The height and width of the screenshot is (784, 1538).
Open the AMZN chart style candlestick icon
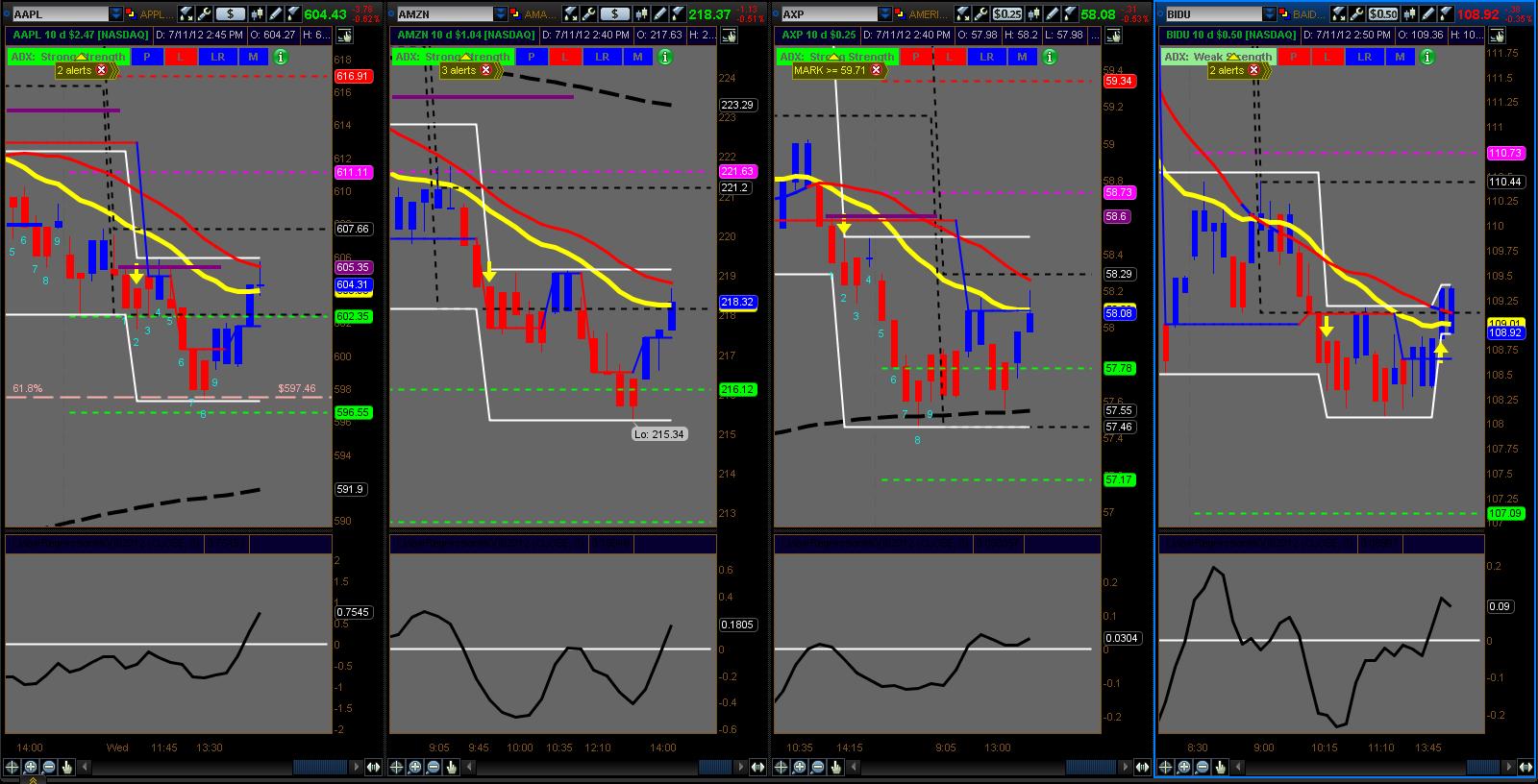click(639, 14)
